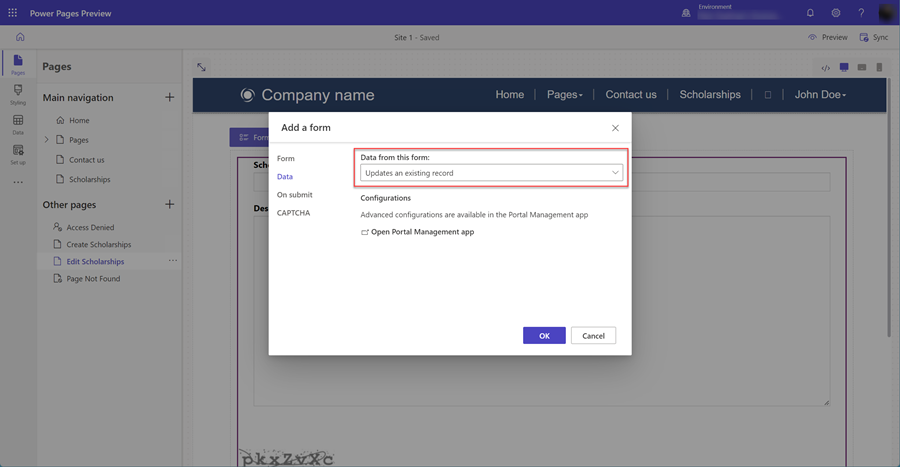
Task: Click the OK button
Action: click(x=544, y=336)
